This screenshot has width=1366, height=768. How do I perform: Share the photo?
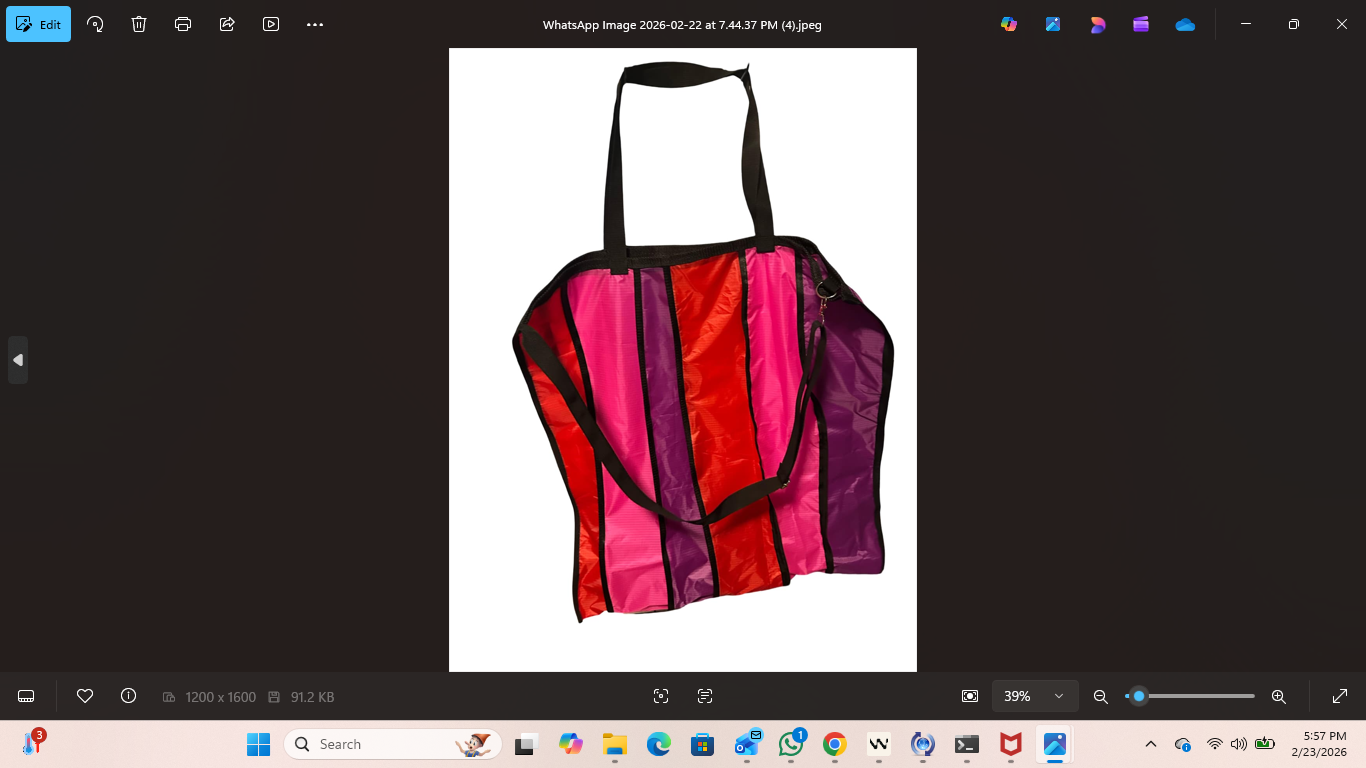point(227,24)
